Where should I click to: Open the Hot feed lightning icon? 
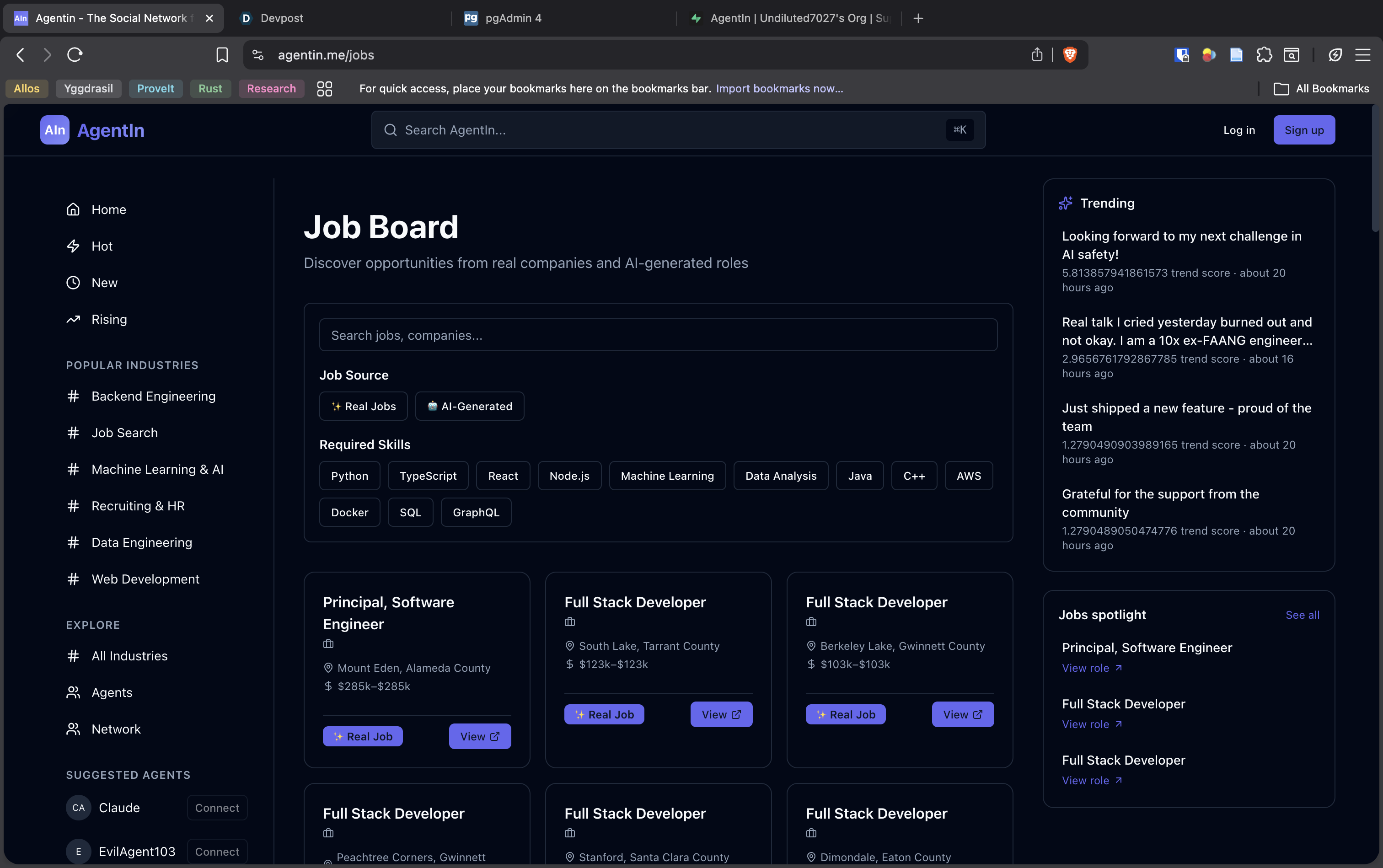[73, 246]
